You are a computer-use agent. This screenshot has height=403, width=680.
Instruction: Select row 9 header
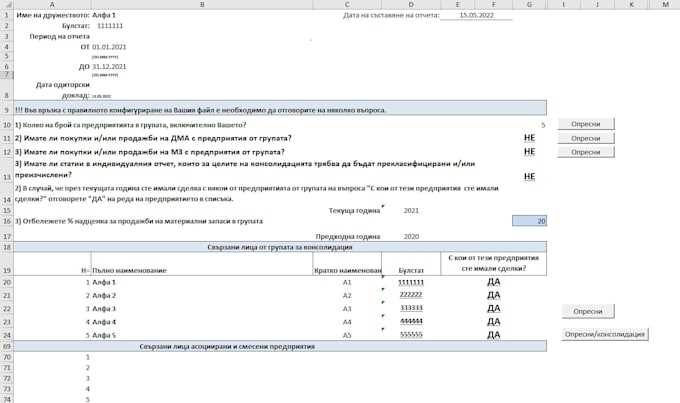7,110
